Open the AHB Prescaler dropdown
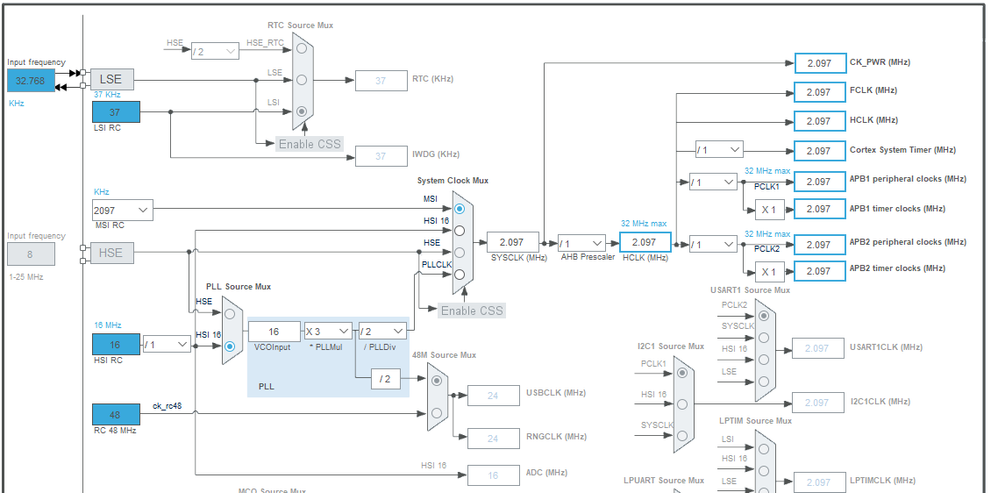The width and height of the screenshot is (998, 493). (x=582, y=243)
